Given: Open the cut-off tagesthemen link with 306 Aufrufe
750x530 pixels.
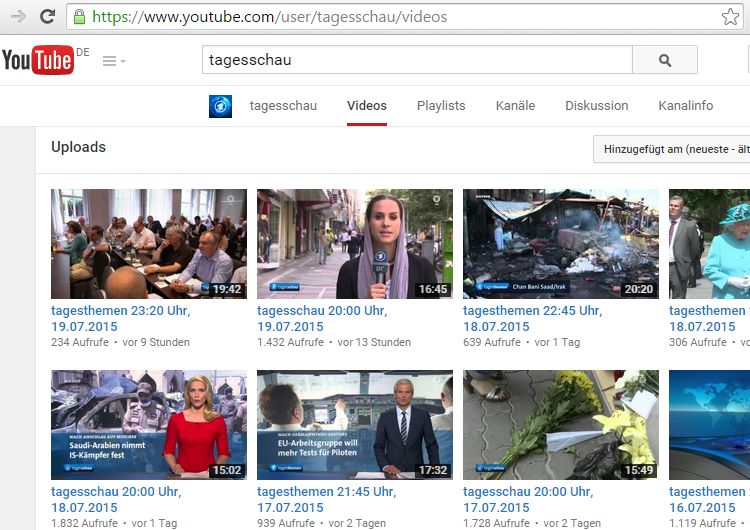Looking at the screenshot, I should [709, 319].
